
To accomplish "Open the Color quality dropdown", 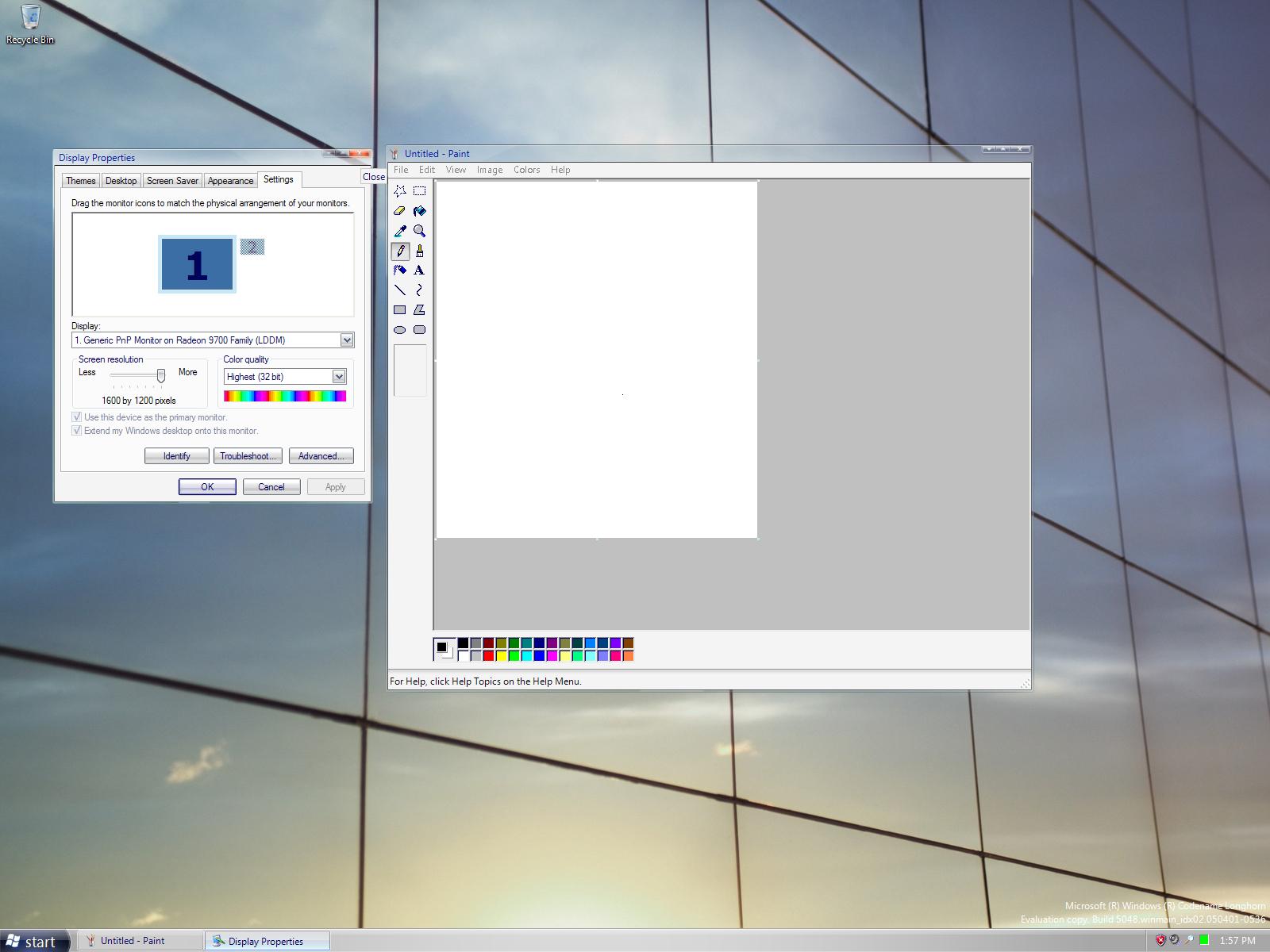I will coord(339,377).
